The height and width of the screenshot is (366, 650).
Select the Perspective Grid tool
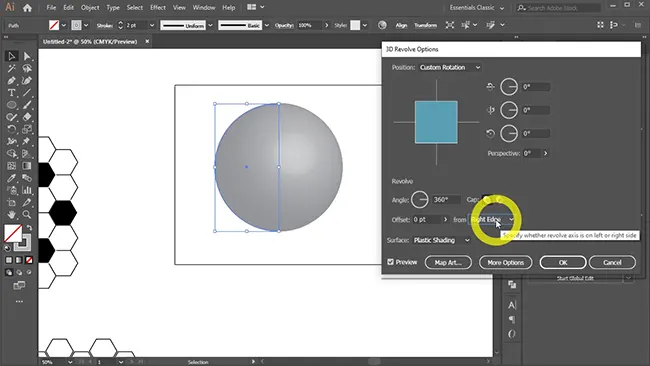pyautogui.click(x=27, y=154)
